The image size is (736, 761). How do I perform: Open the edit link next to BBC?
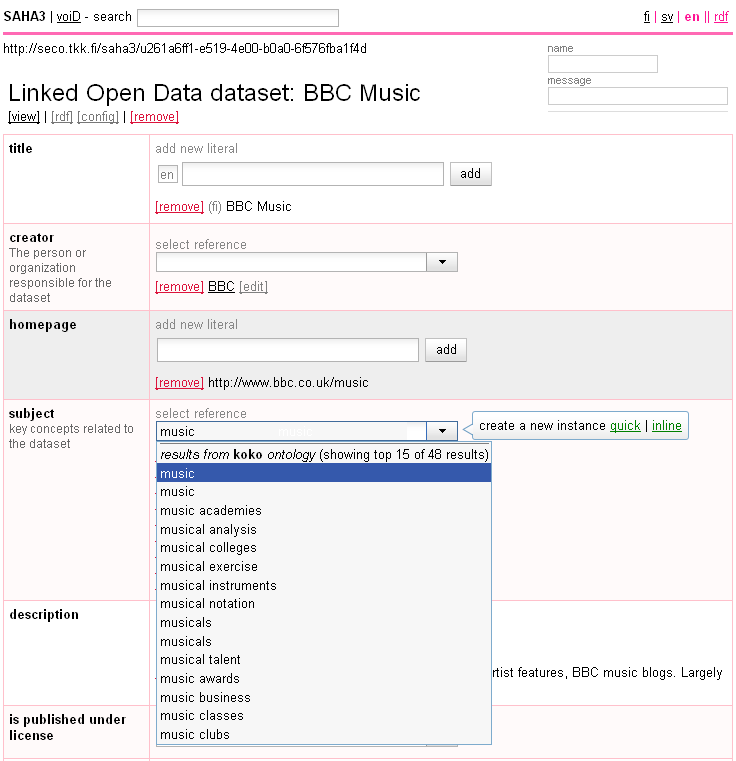[x=253, y=287]
